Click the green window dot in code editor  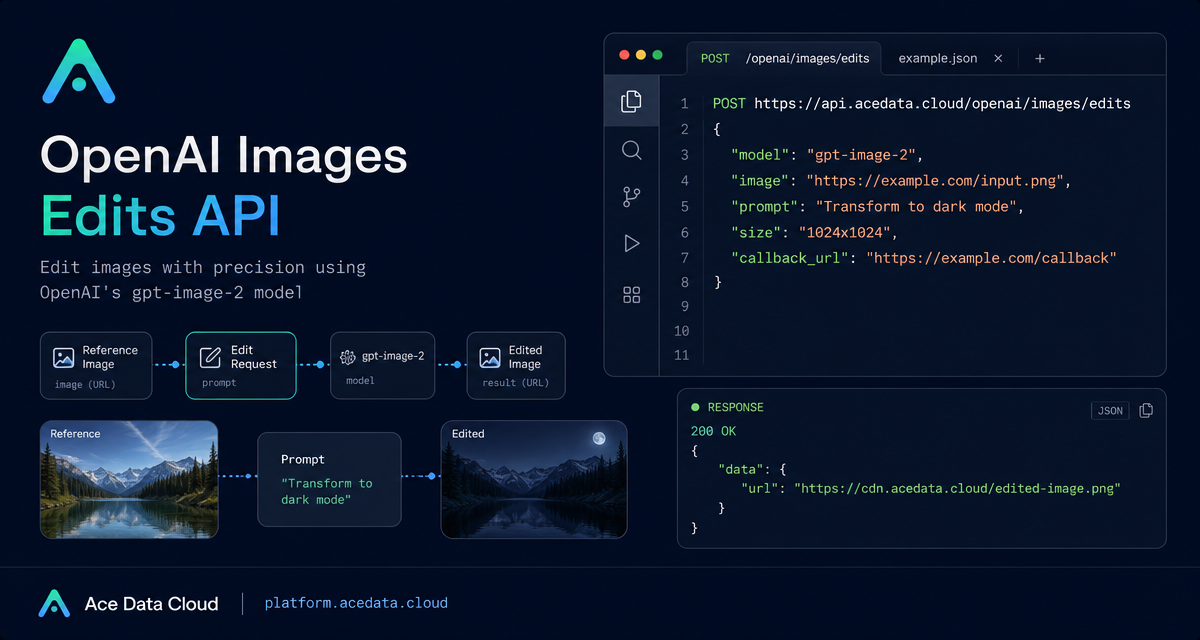pyautogui.click(x=657, y=55)
